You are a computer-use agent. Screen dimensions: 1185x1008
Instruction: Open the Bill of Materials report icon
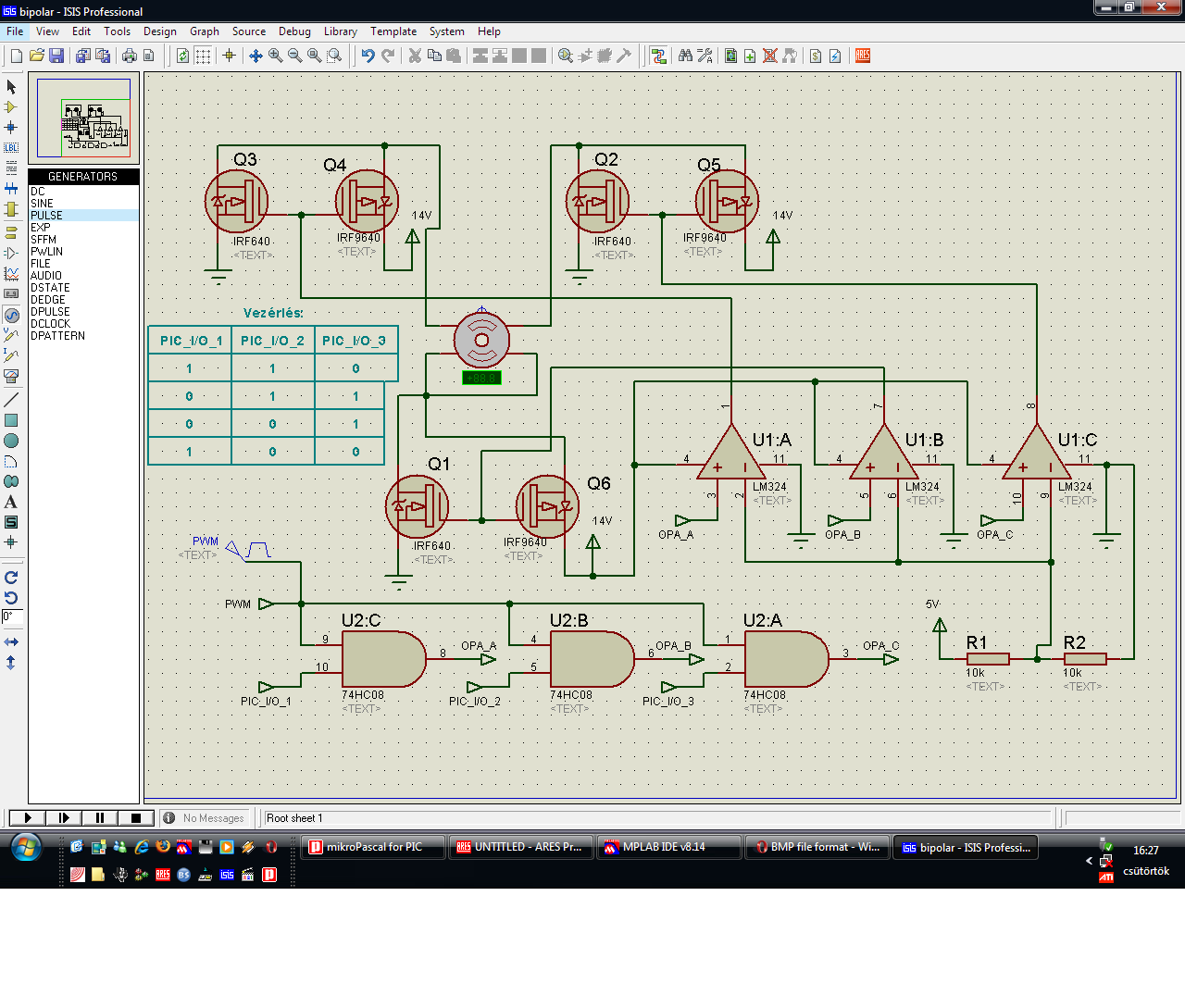(815, 56)
